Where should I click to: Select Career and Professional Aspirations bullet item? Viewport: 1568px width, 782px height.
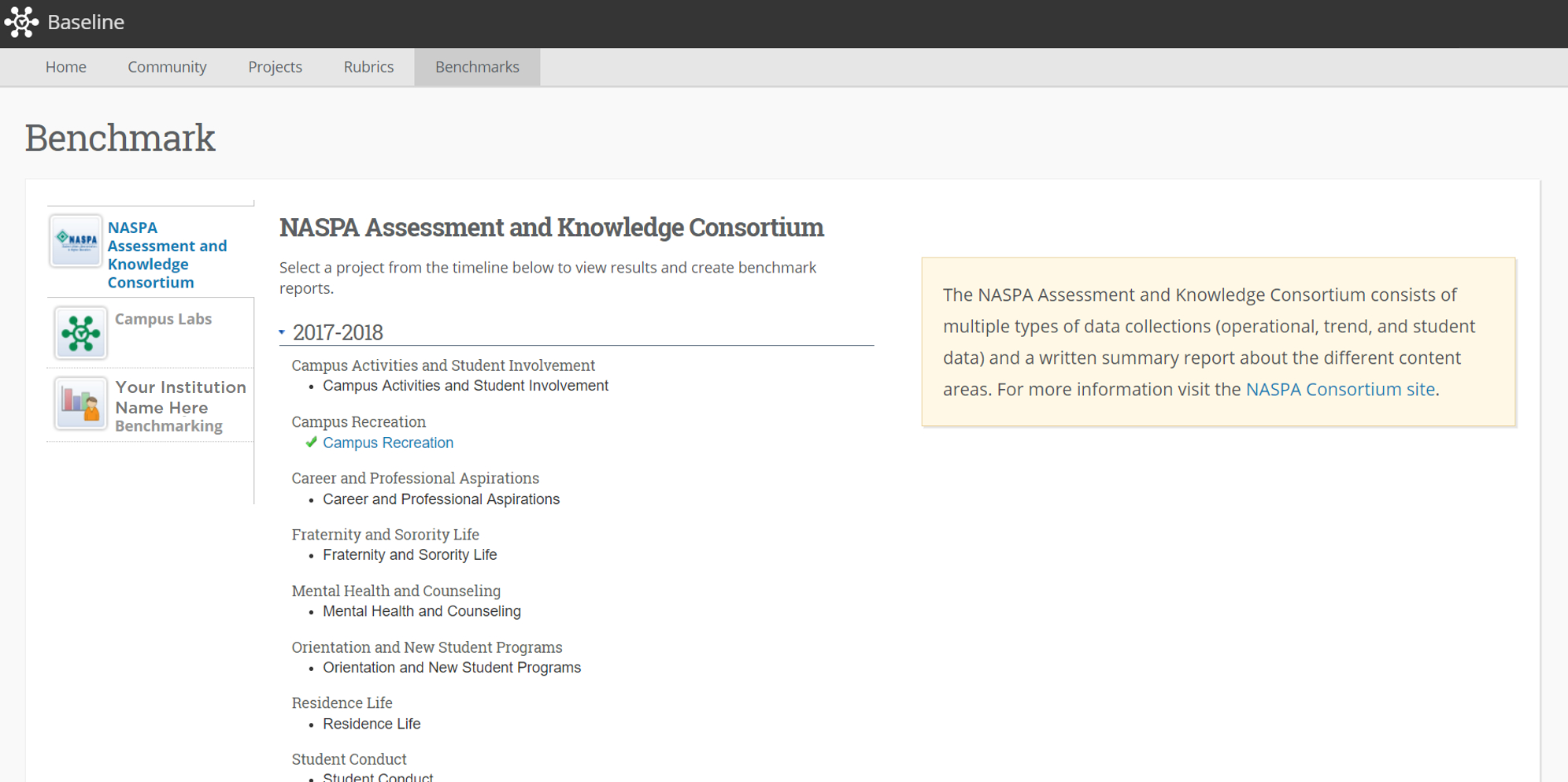[441, 499]
